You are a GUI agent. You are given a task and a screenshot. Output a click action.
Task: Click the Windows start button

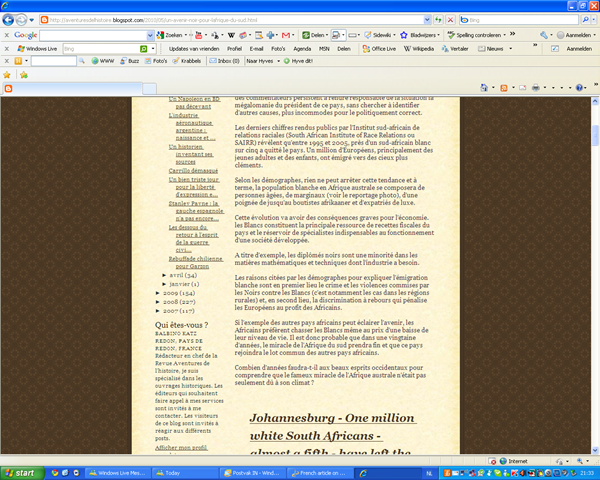coord(21,473)
